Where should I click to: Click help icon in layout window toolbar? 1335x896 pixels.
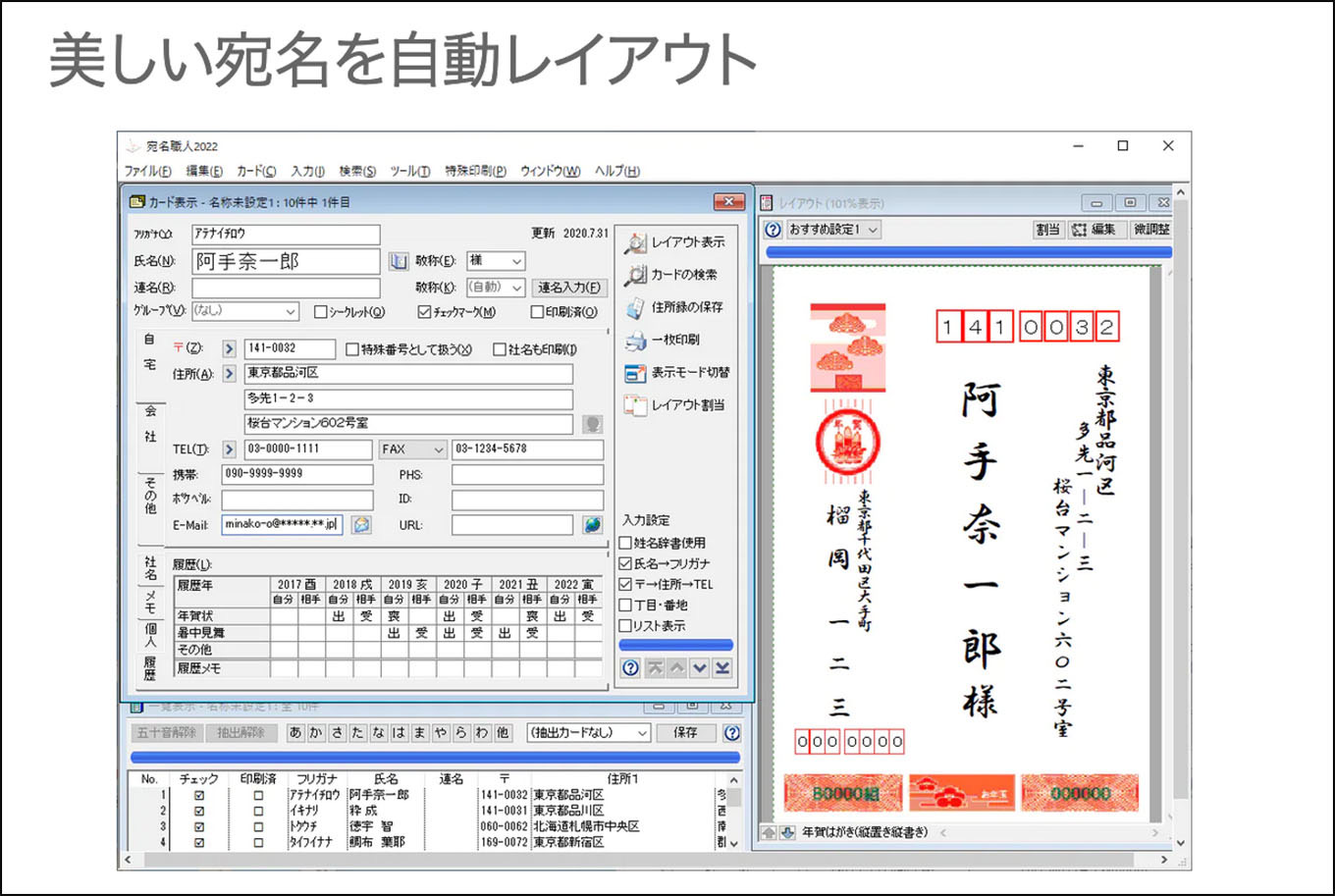pos(774,230)
